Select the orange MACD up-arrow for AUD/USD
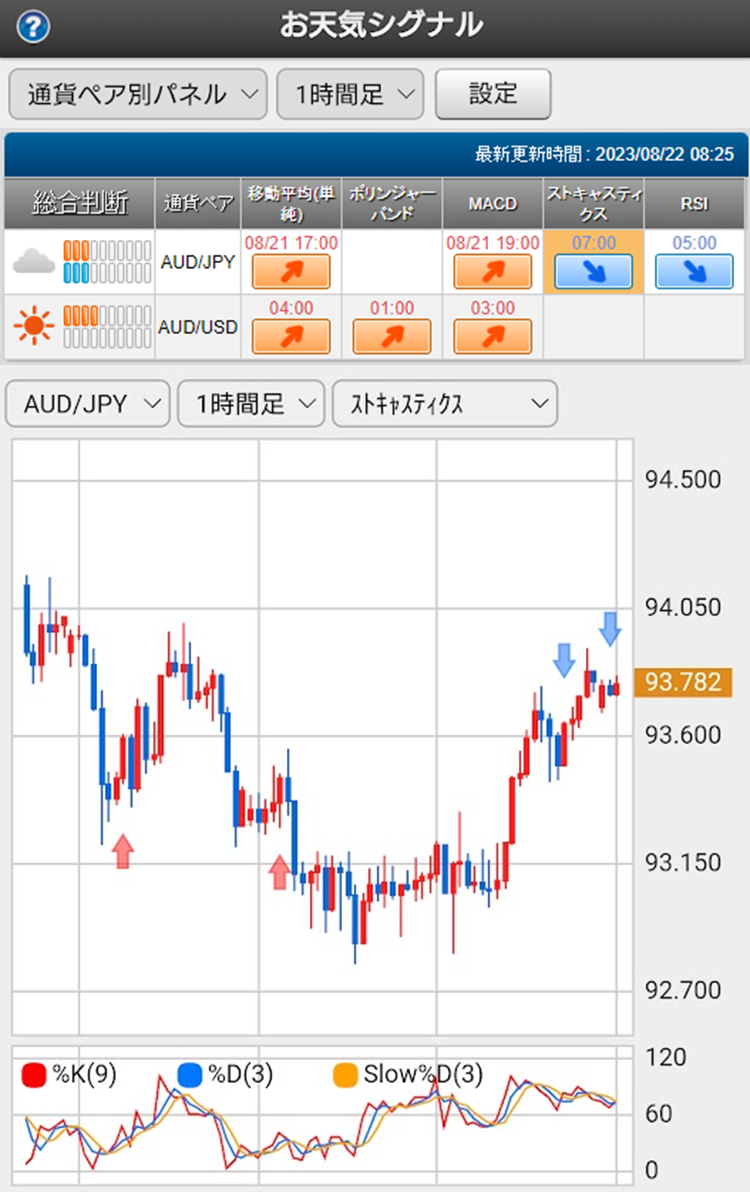 pos(491,336)
